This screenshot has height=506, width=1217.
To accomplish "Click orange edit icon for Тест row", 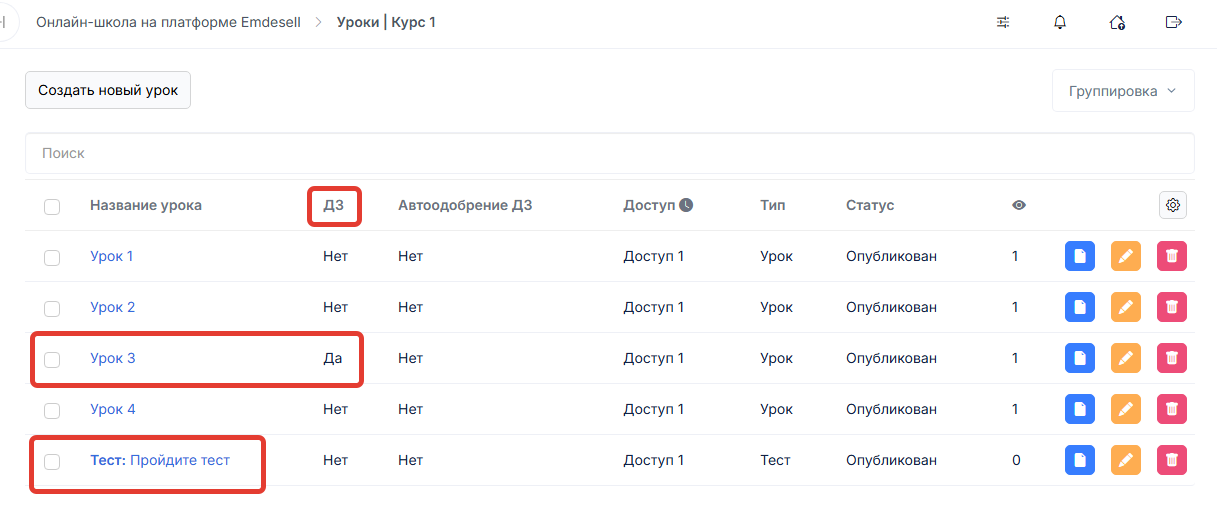I will pyautogui.click(x=1126, y=460).
